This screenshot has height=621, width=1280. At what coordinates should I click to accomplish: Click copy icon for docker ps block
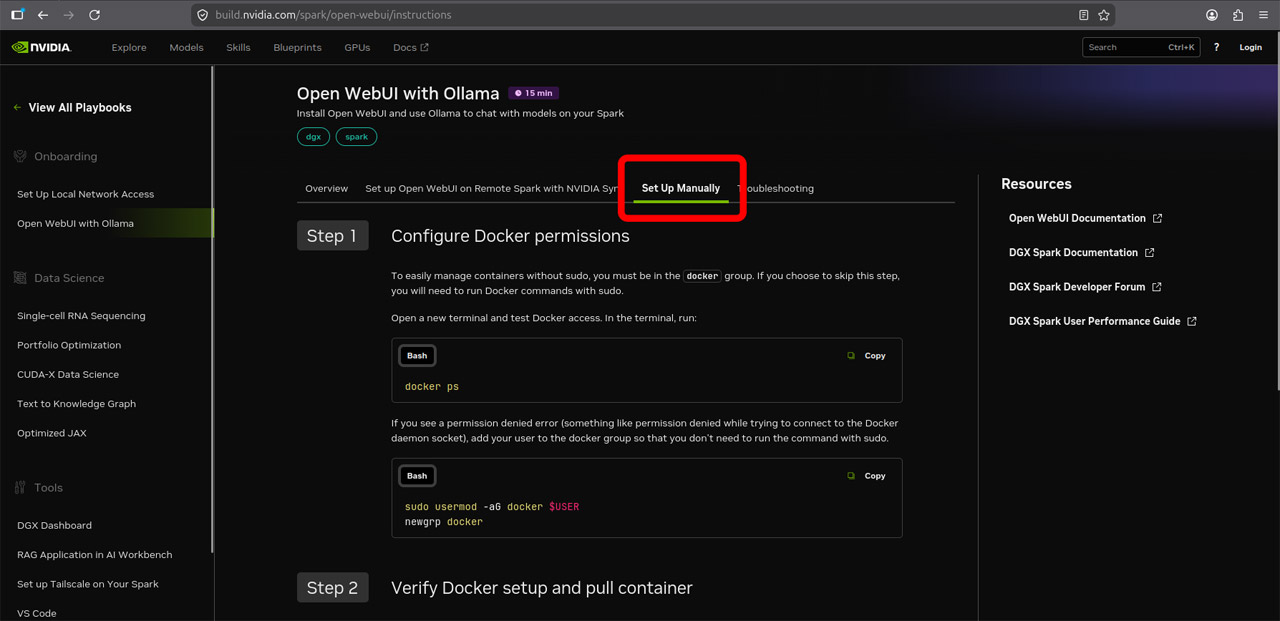point(851,356)
